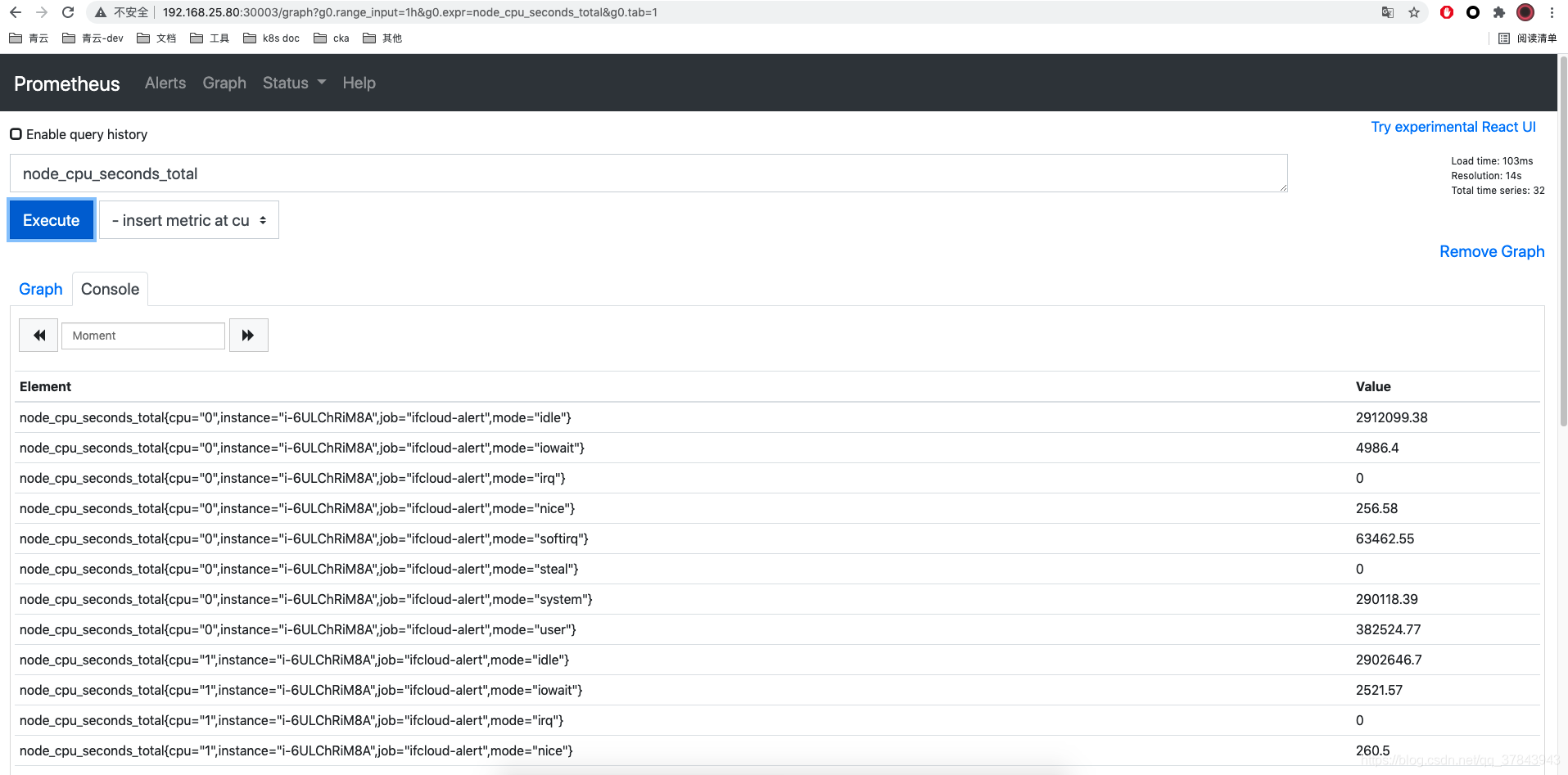
Task: Open the insert metric at cursor dropdown
Action: pyautogui.click(x=189, y=220)
